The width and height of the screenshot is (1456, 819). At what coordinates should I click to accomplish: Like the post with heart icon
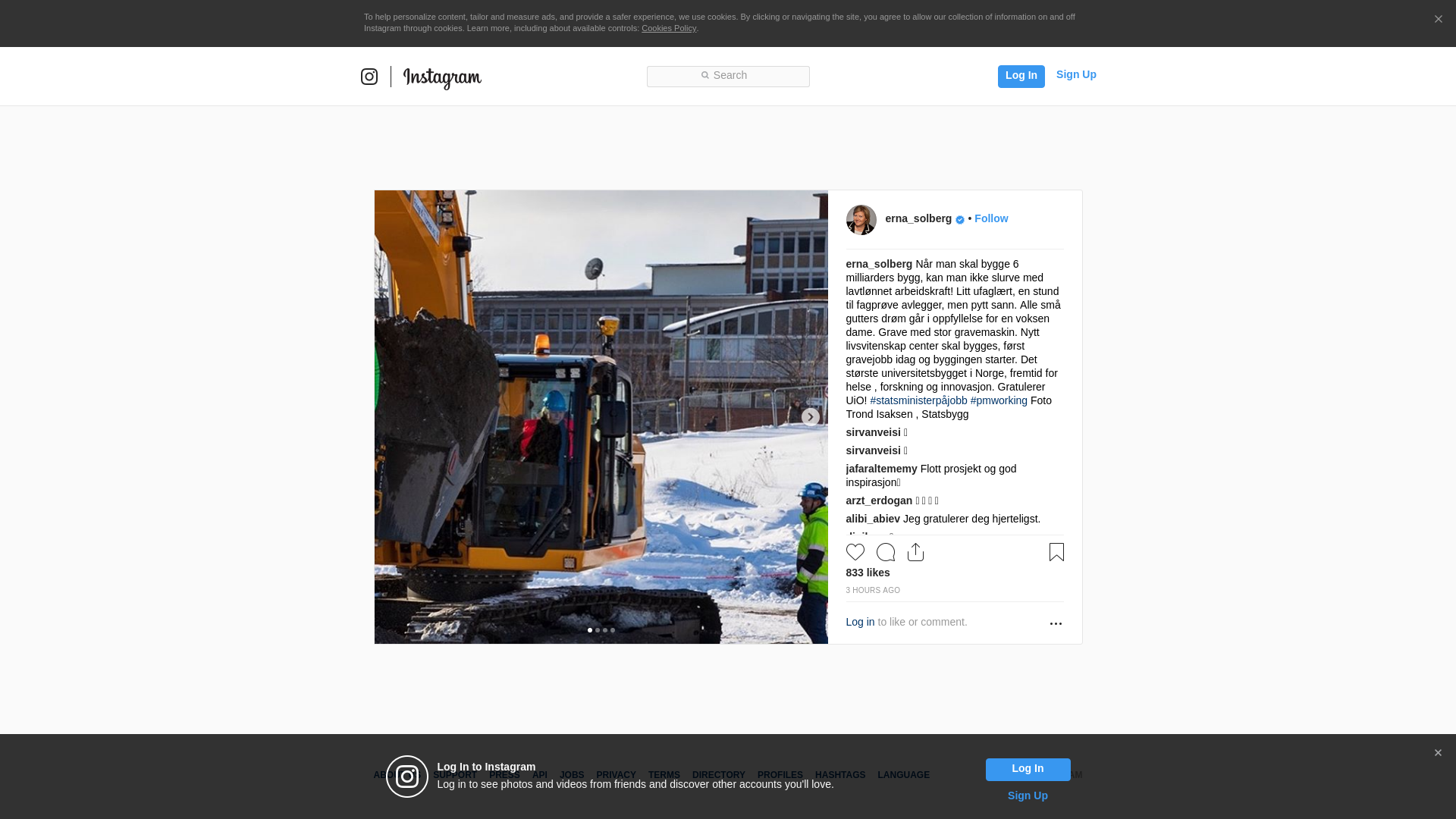pyautogui.click(x=855, y=552)
